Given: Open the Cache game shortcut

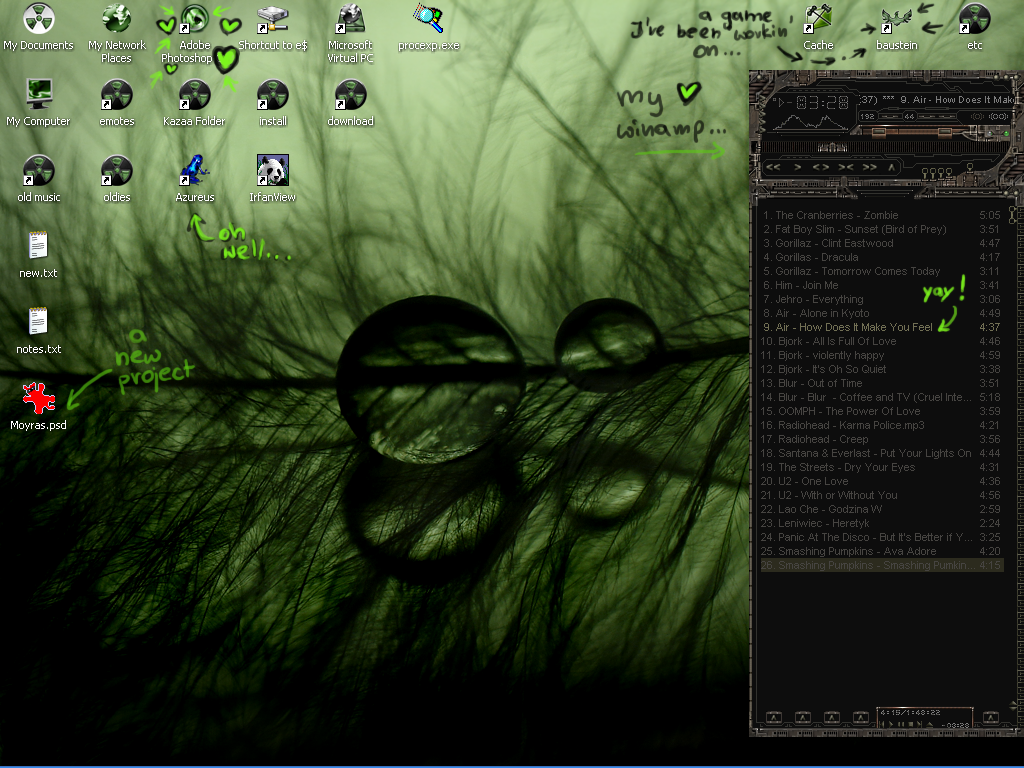Looking at the screenshot, I should pos(818,27).
